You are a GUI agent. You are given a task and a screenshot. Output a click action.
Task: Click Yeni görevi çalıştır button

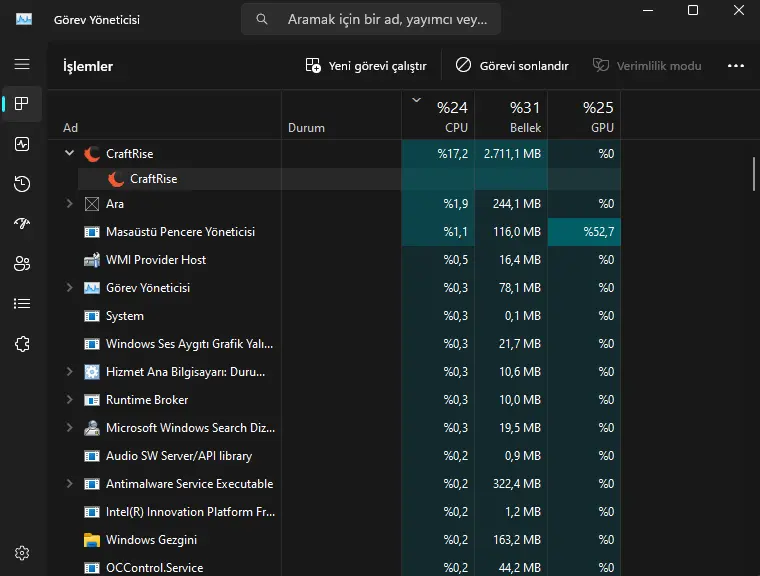(366, 66)
